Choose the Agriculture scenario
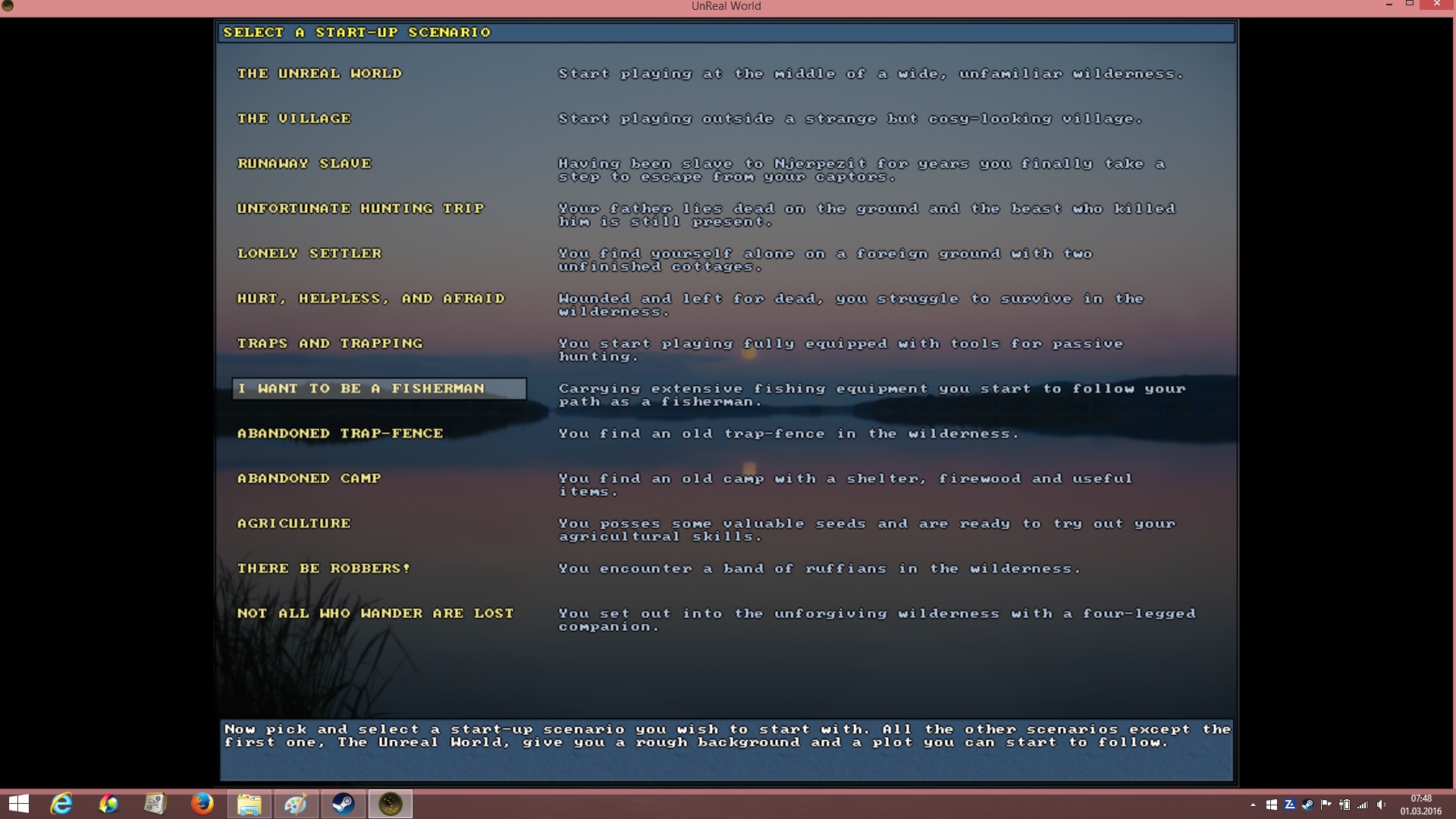 coord(294,523)
